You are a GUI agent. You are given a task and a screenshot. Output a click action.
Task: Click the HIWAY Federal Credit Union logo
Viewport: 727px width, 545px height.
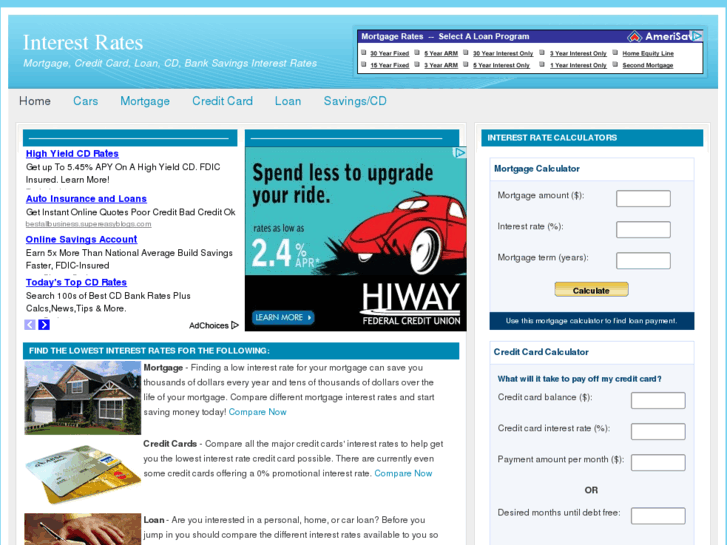[411, 304]
